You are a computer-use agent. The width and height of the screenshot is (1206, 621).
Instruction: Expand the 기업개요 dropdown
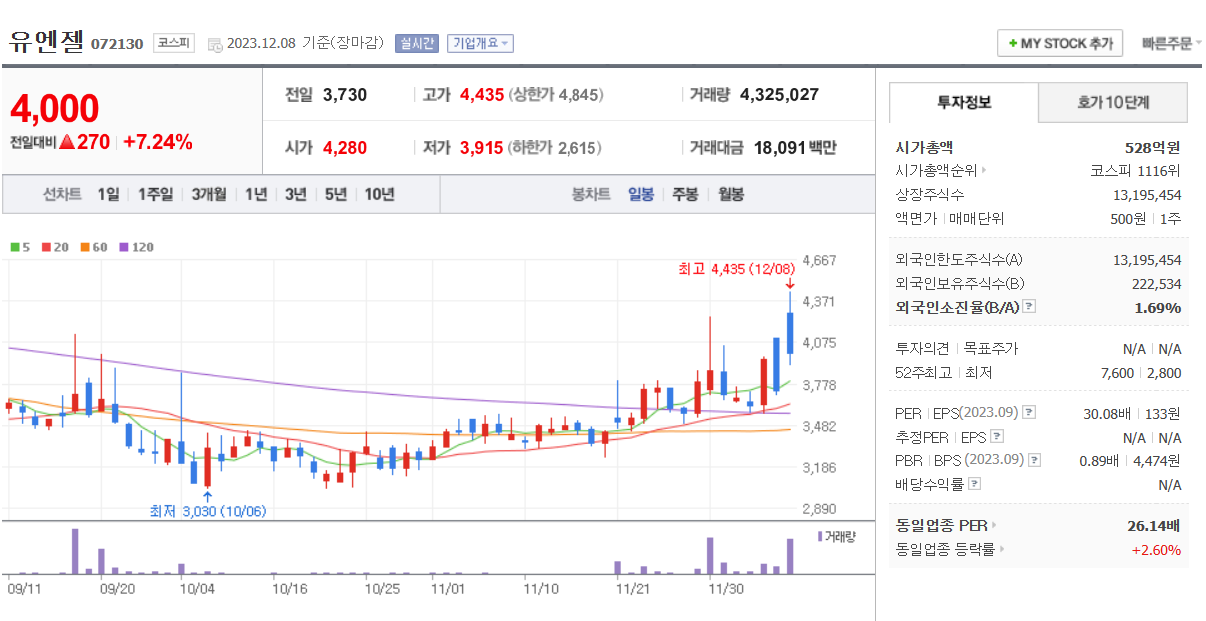[x=481, y=43]
